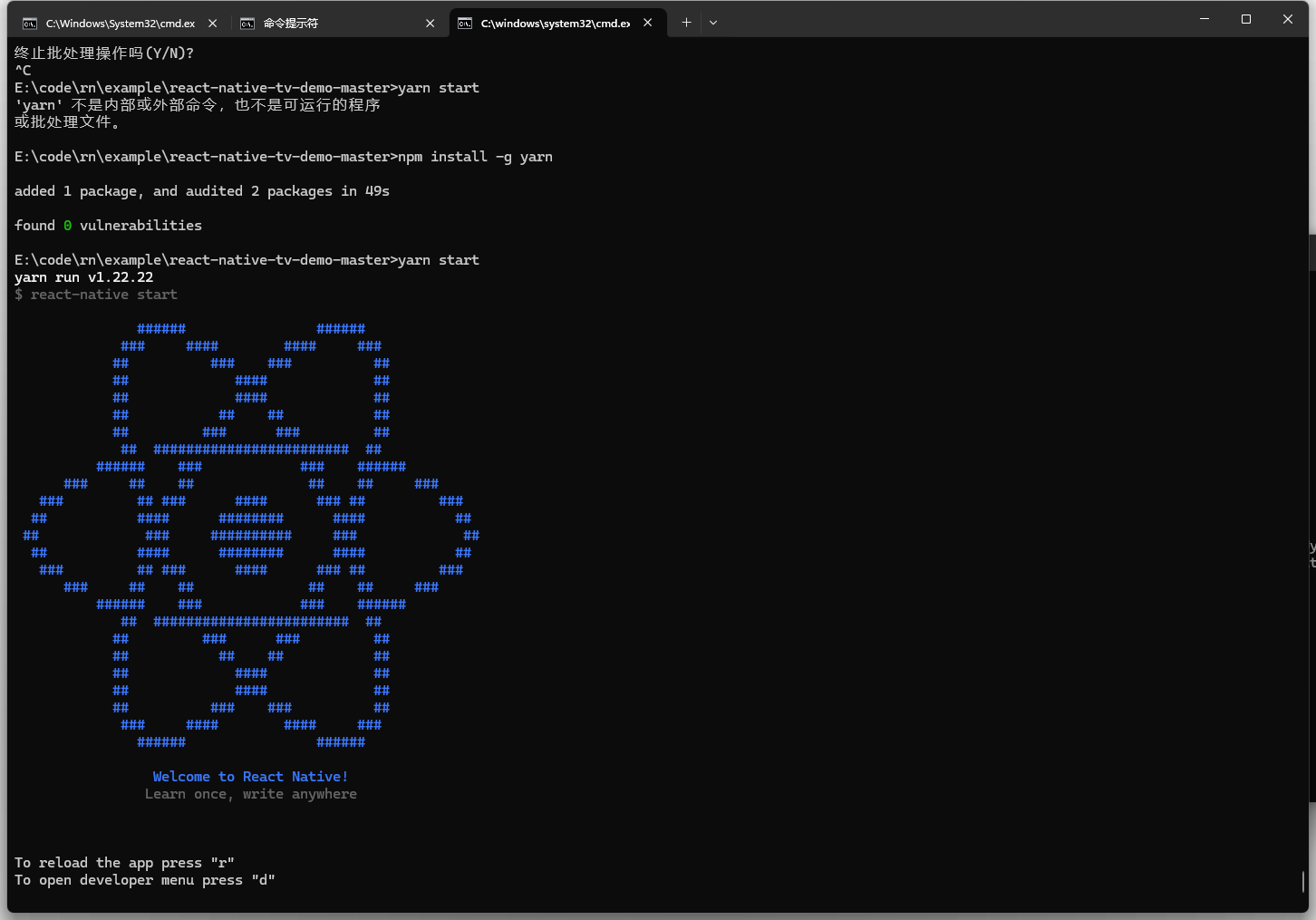
Task: Click the new tab plus icon
Action: 686,22
